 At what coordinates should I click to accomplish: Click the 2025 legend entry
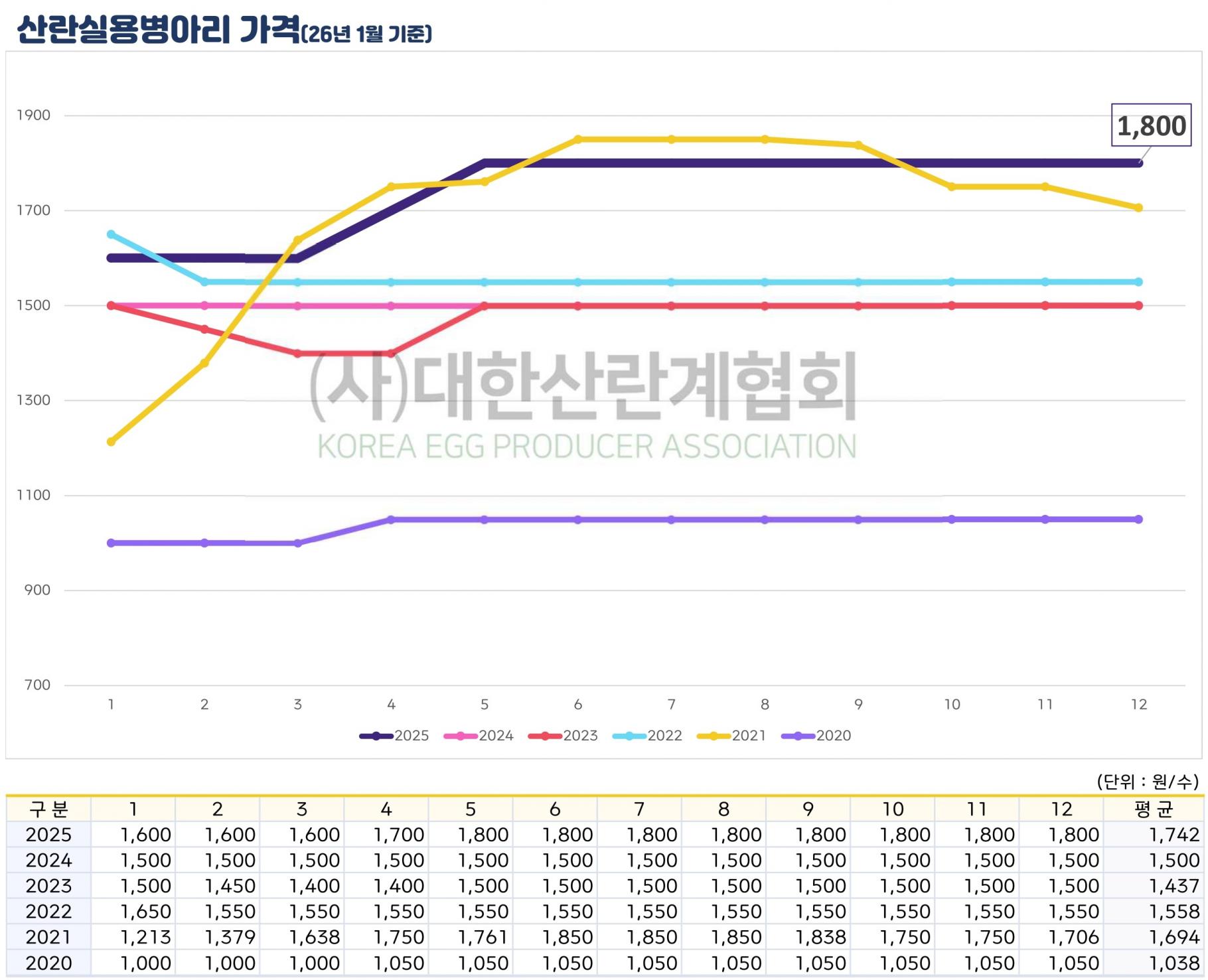tap(394, 736)
